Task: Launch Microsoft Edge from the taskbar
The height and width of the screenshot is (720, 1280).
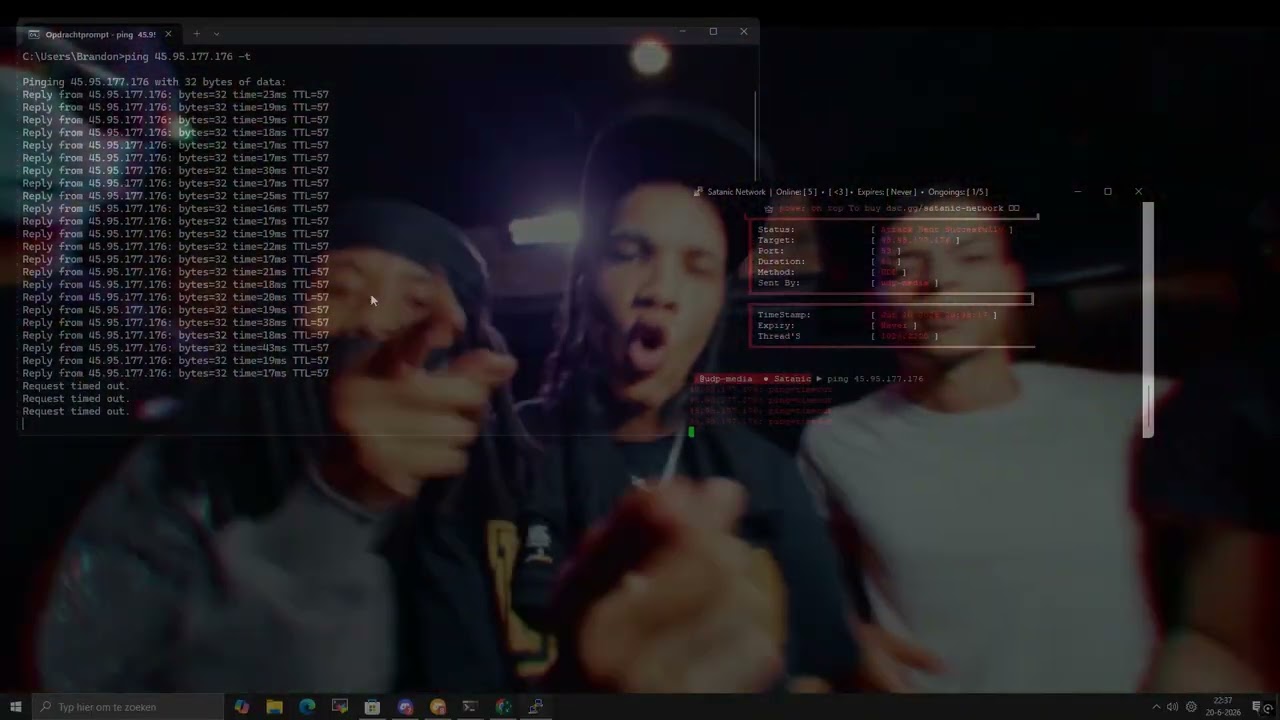Action: pyautogui.click(x=307, y=707)
